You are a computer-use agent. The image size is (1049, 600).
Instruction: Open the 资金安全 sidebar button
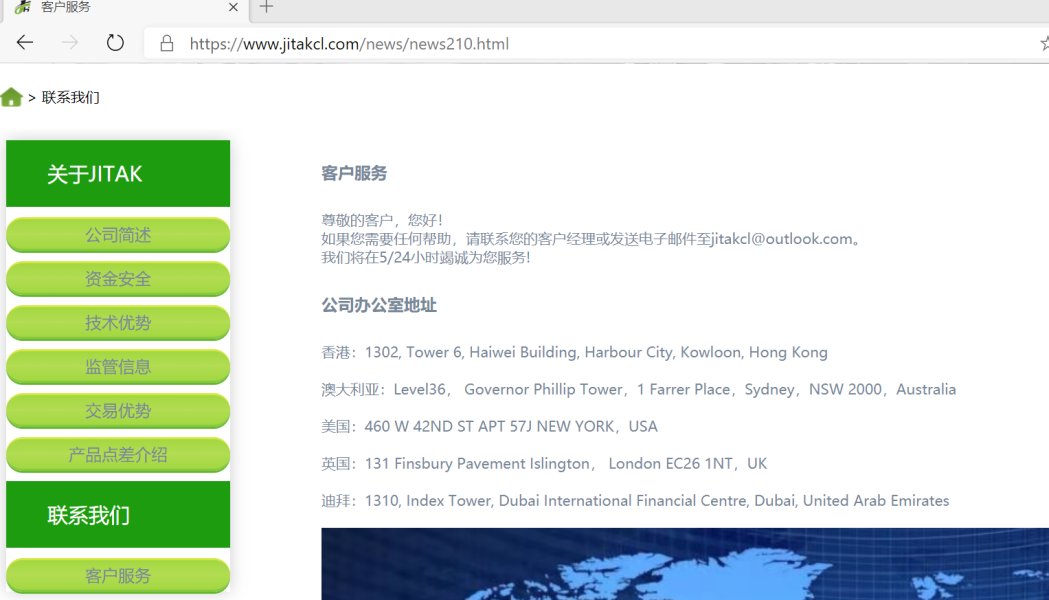(x=118, y=279)
